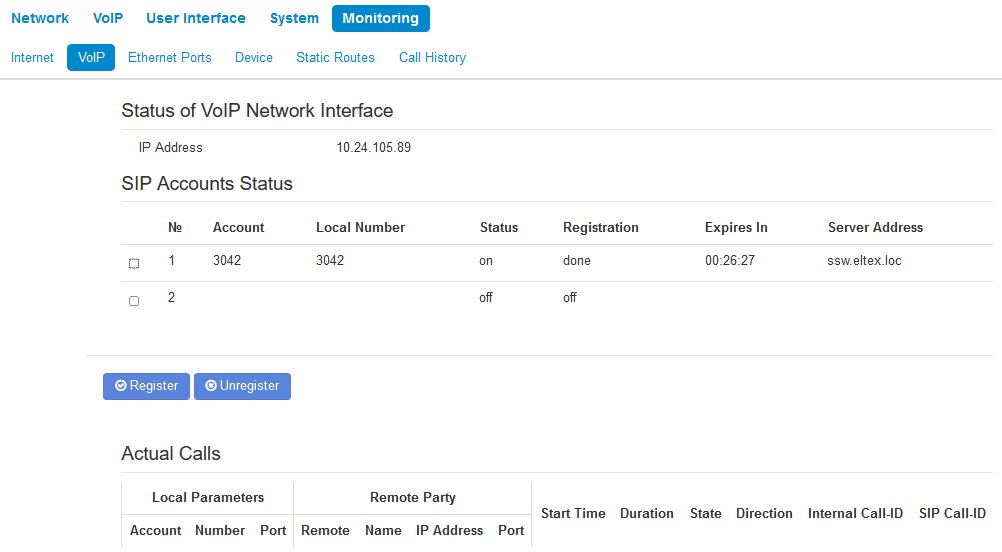Click the Expires In column header

(736, 228)
